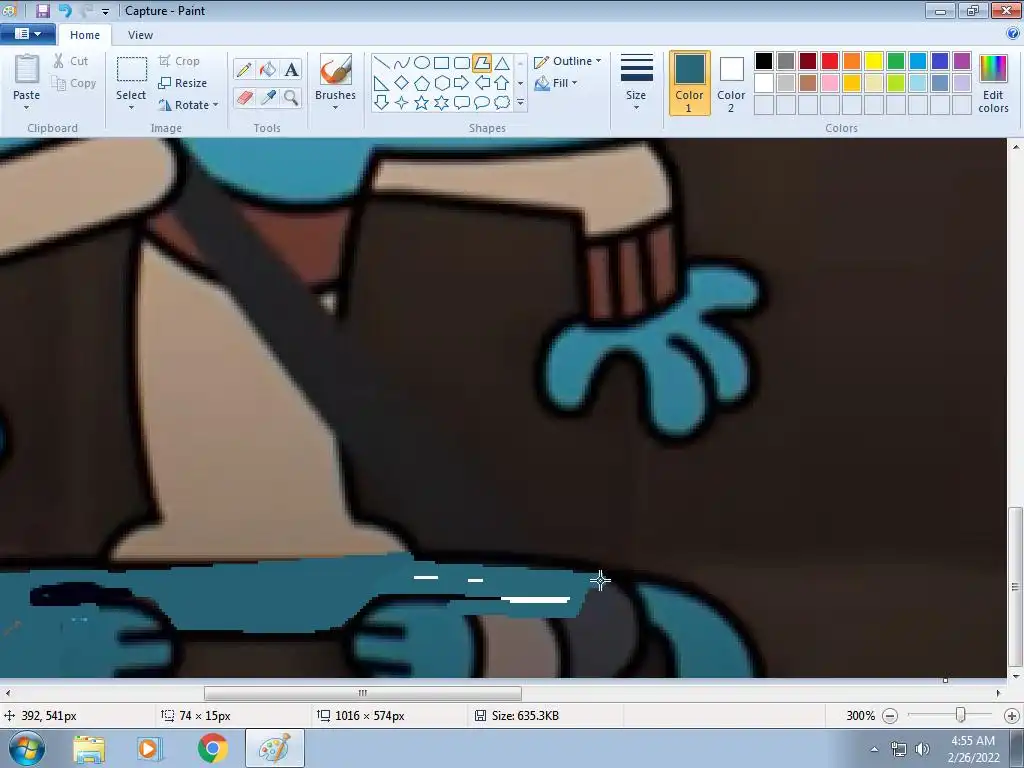This screenshot has width=1024, height=768.
Task: Pick the Diamond shape
Action: pos(402,83)
